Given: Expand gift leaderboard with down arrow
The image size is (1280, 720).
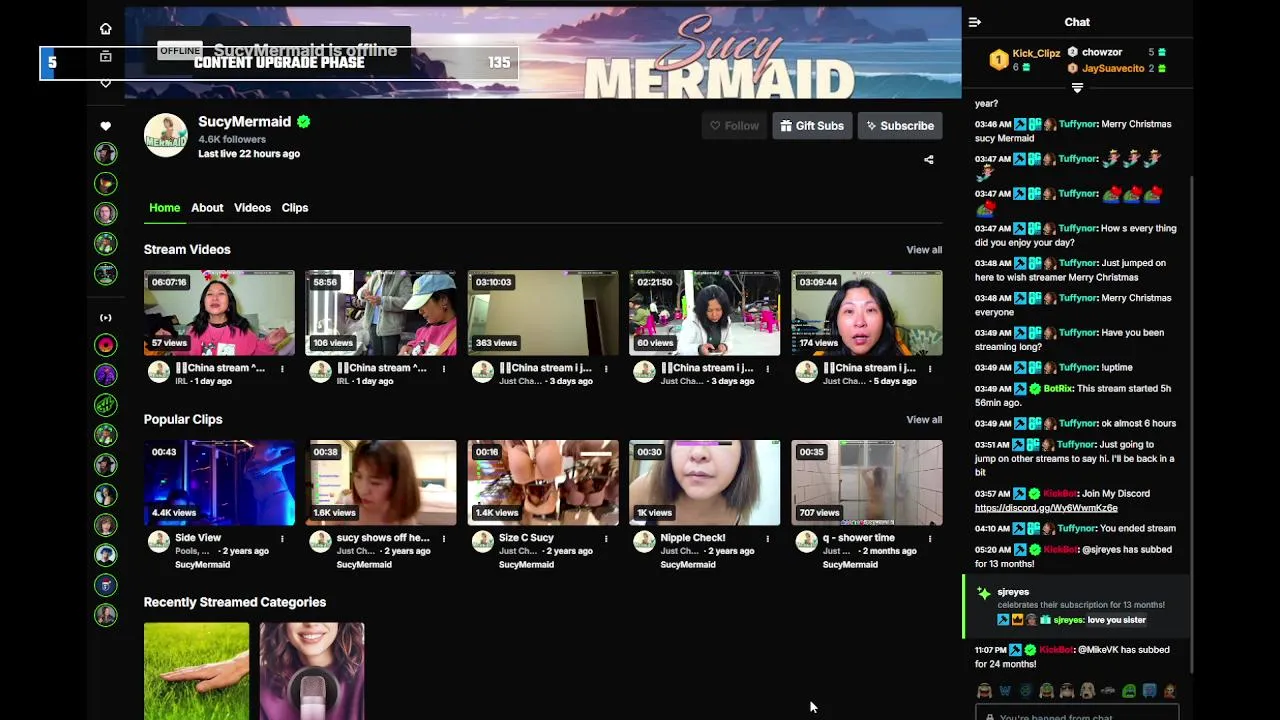Looking at the screenshot, I should coord(1077,88).
